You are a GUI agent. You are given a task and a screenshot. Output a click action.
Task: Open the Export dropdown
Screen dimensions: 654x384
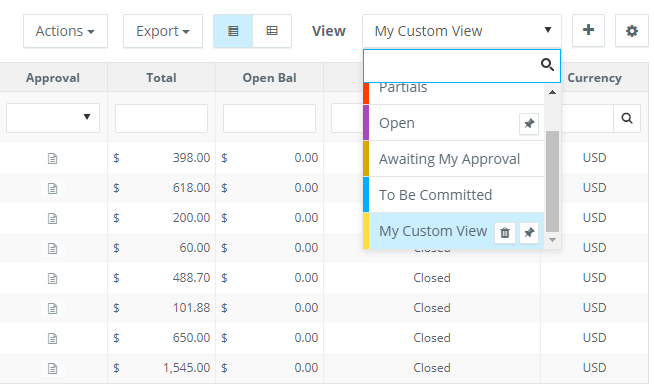(x=163, y=31)
